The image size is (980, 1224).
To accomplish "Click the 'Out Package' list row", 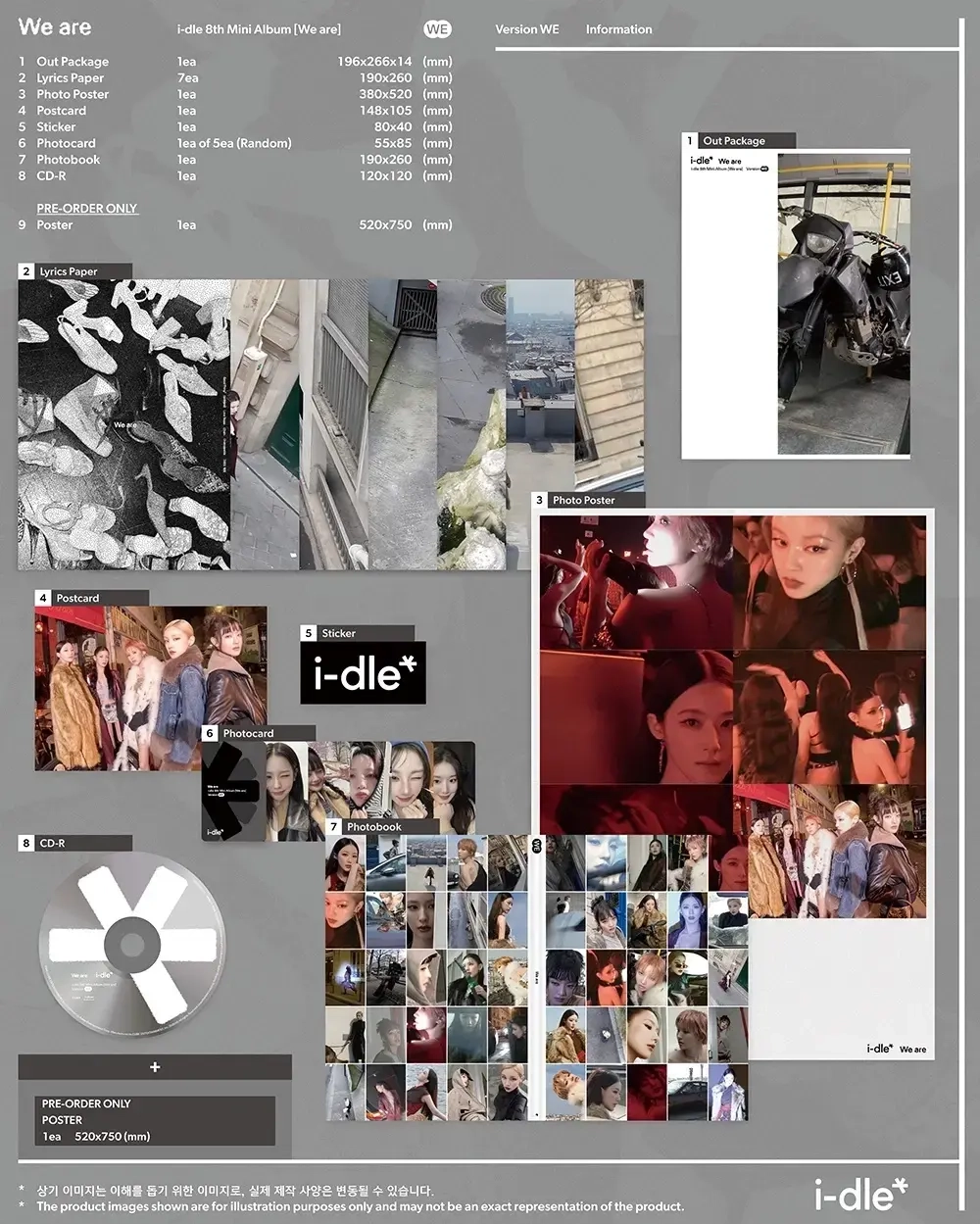I will coord(235,62).
